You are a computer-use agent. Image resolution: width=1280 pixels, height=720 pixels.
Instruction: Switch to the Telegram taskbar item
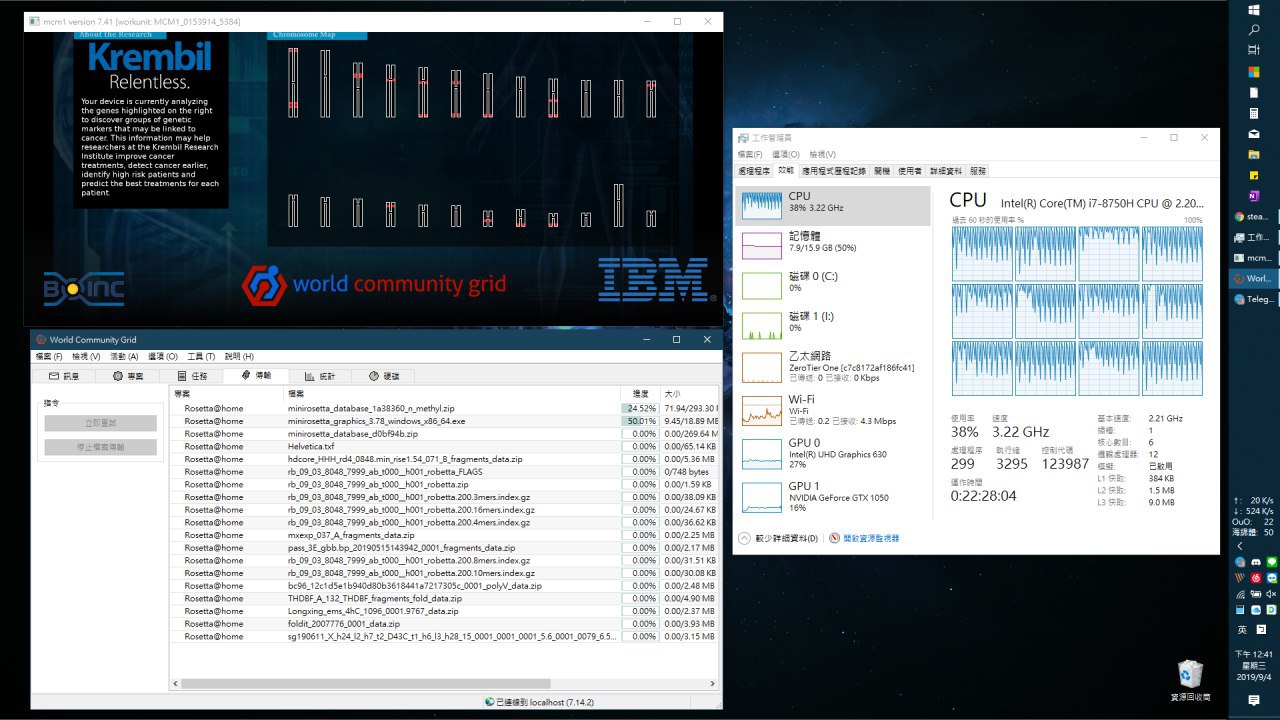(x=1254, y=299)
